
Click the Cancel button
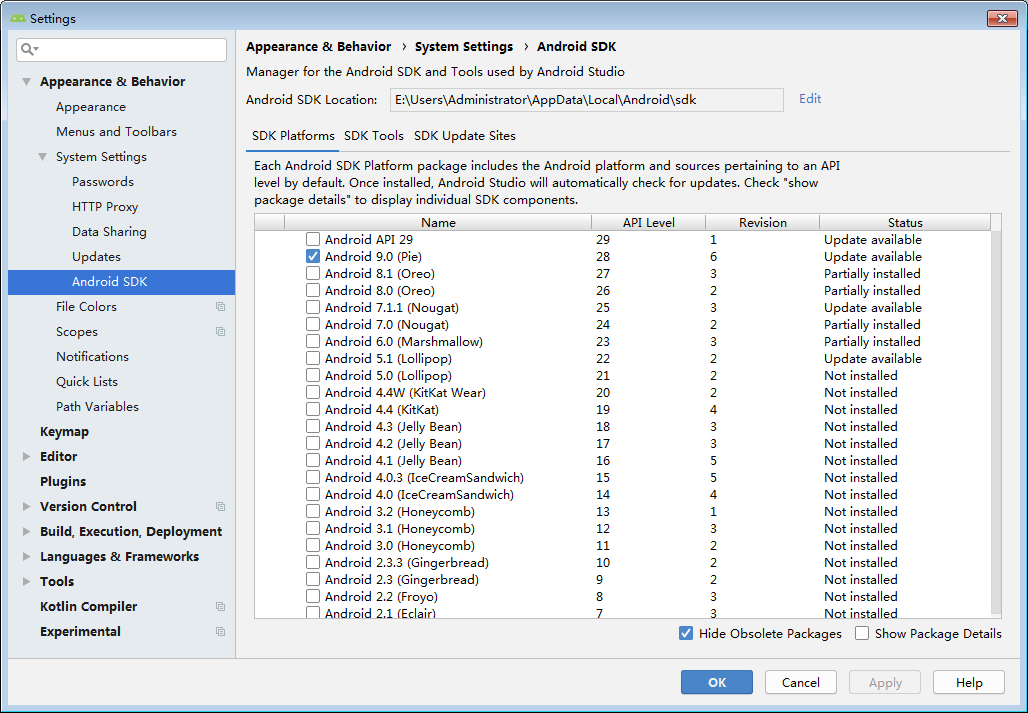point(801,682)
